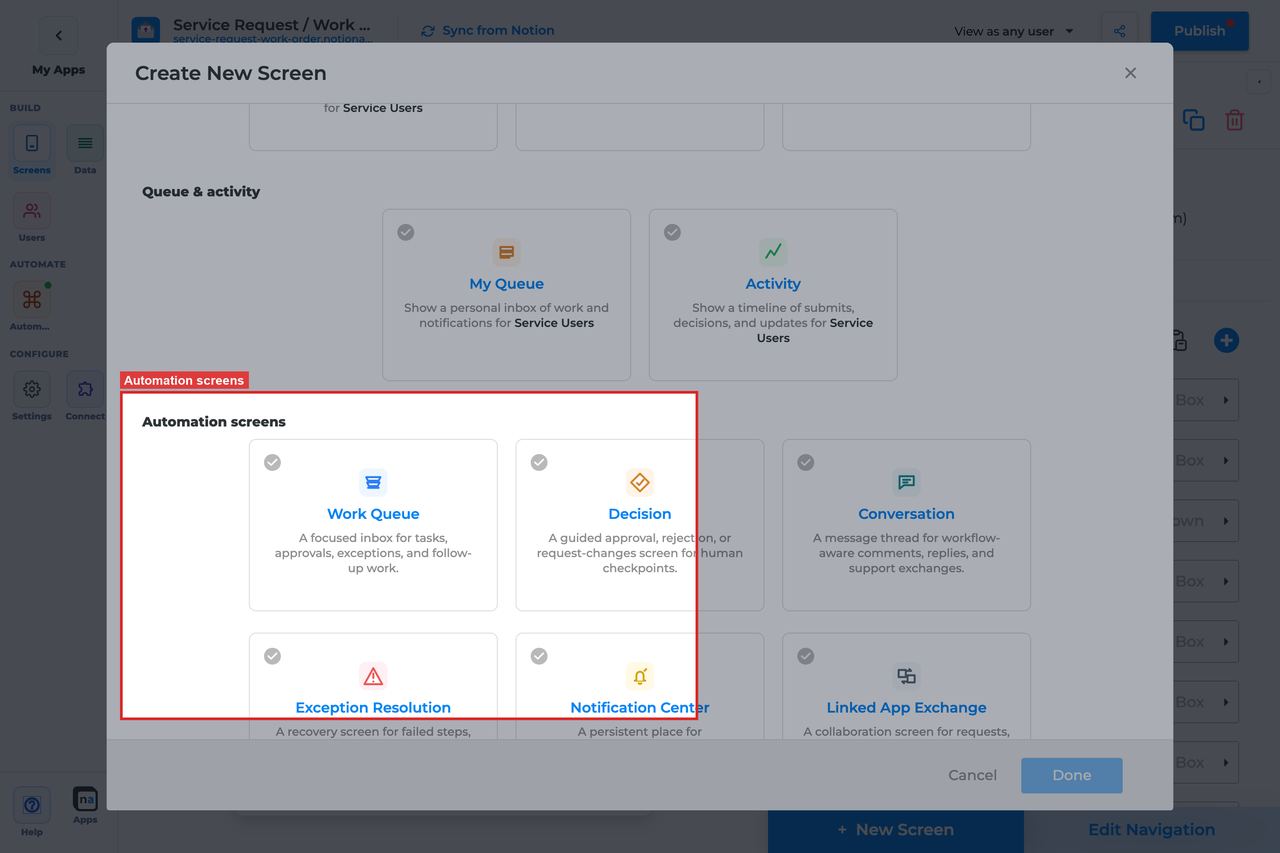This screenshot has height=853, width=1280.
Task: Click the Conversation title text
Action: [906, 514]
